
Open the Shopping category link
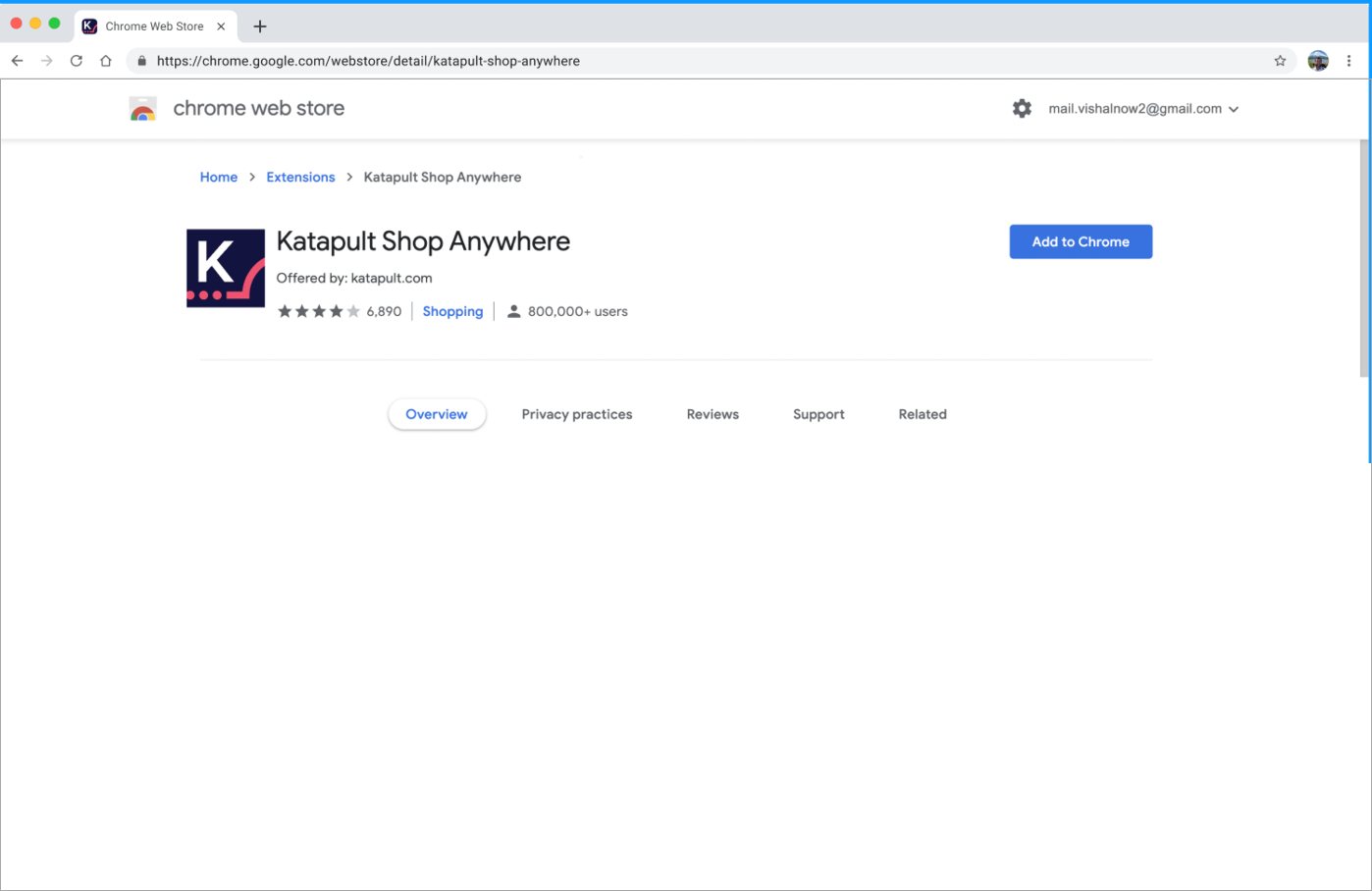pos(452,311)
